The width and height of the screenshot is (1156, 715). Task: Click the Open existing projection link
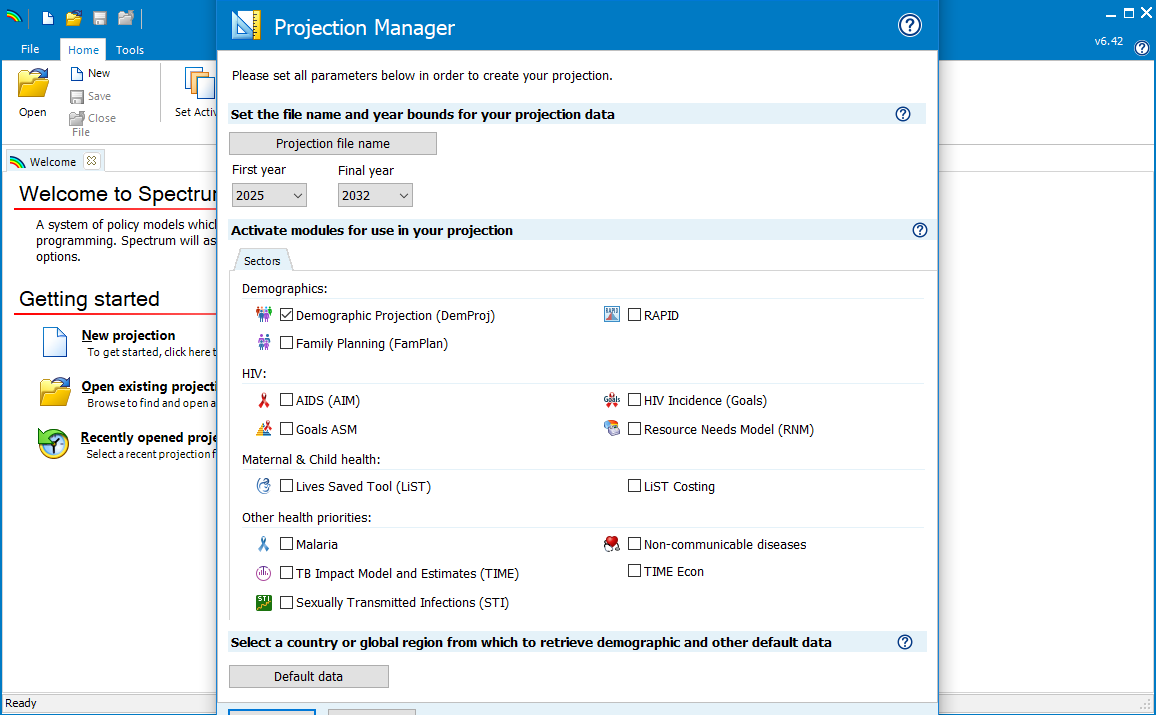click(148, 386)
